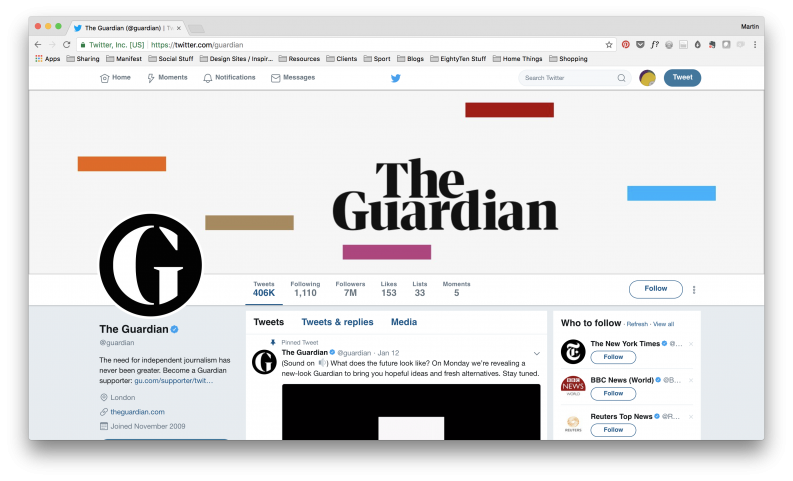The width and height of the screenshot is (793, 481).
Task: Open the more options dots beside Follow
Action: (x=694, y=289)
